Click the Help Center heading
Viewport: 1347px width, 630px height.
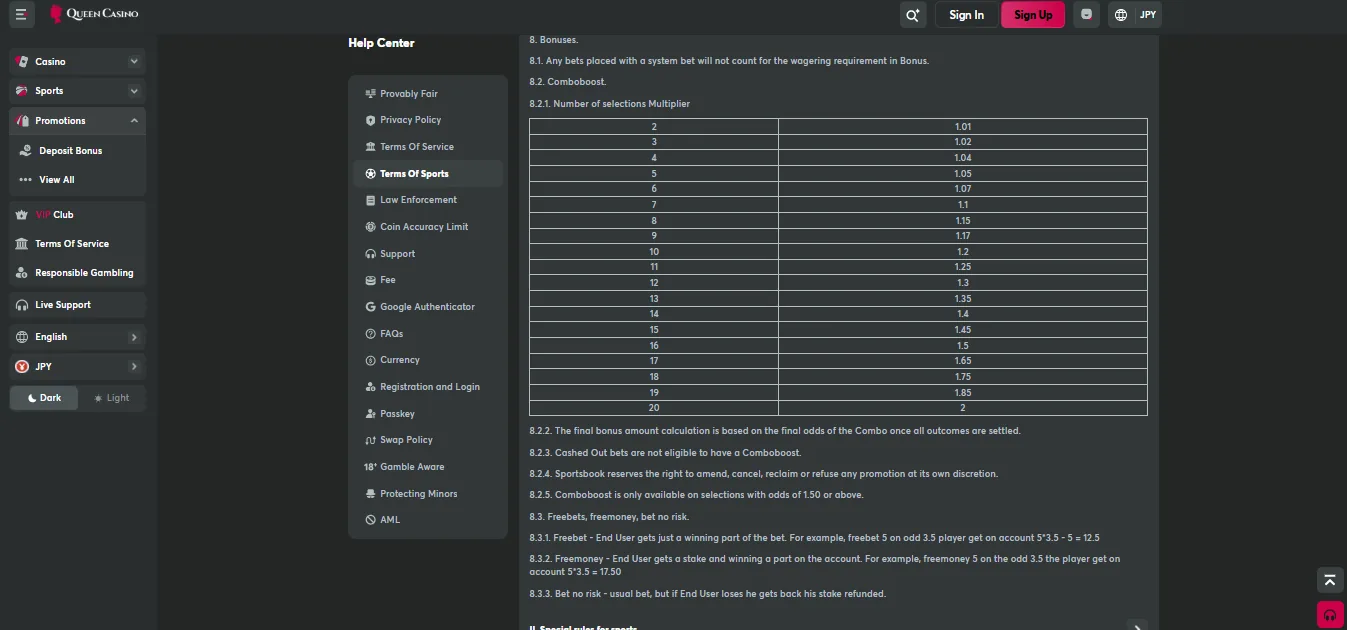pyautogui.click(x=381, y=43)
